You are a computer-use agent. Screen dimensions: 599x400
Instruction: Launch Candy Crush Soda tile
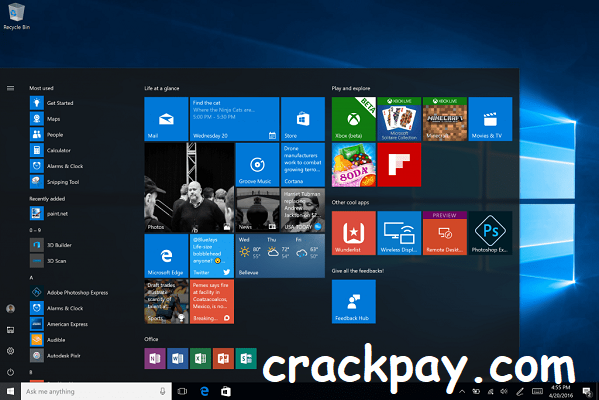point(354,165)
